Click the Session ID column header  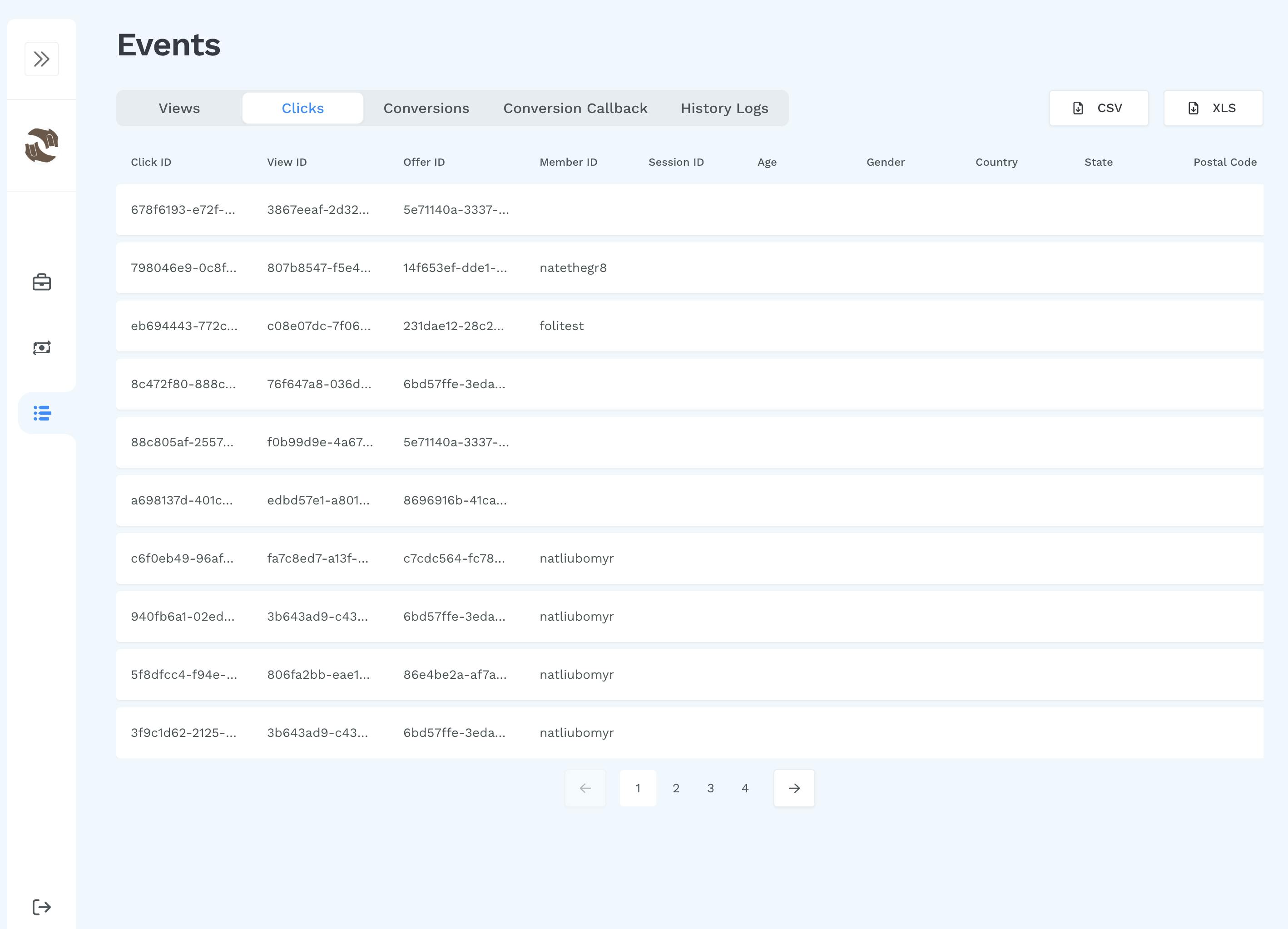676,162
